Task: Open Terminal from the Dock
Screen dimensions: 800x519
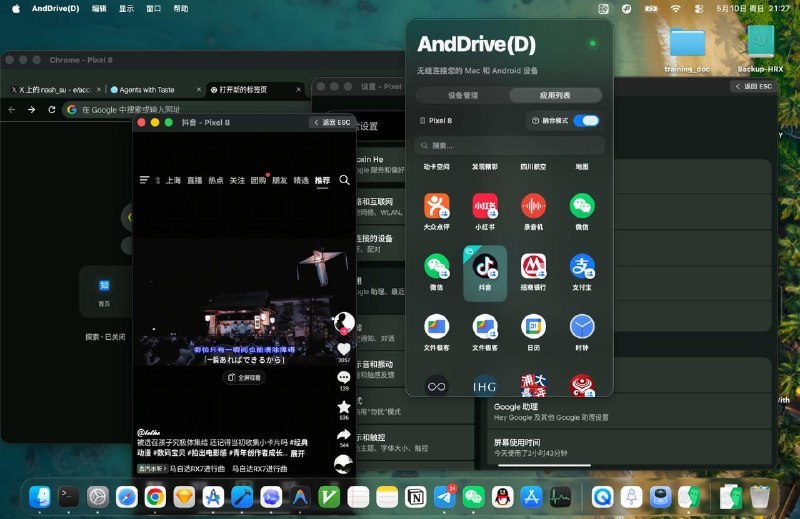Action: [68, 497]
